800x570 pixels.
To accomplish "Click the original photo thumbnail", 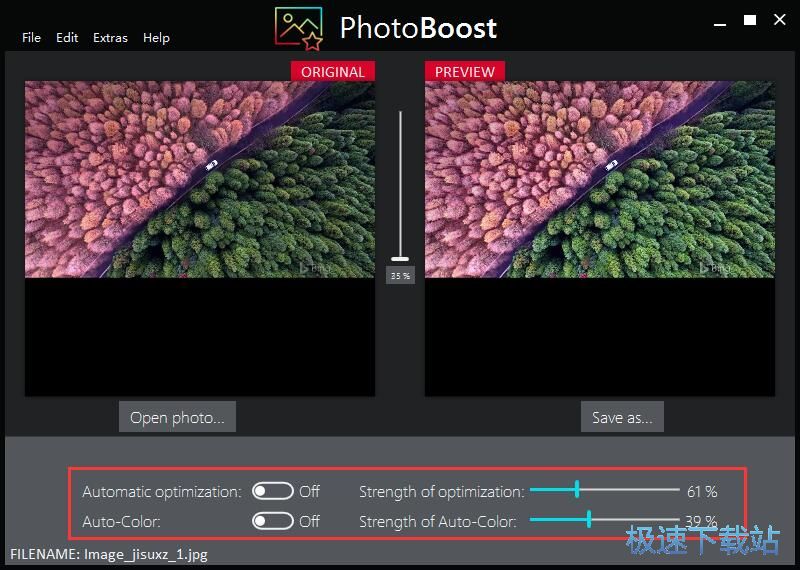I will [x=200, y=180].
